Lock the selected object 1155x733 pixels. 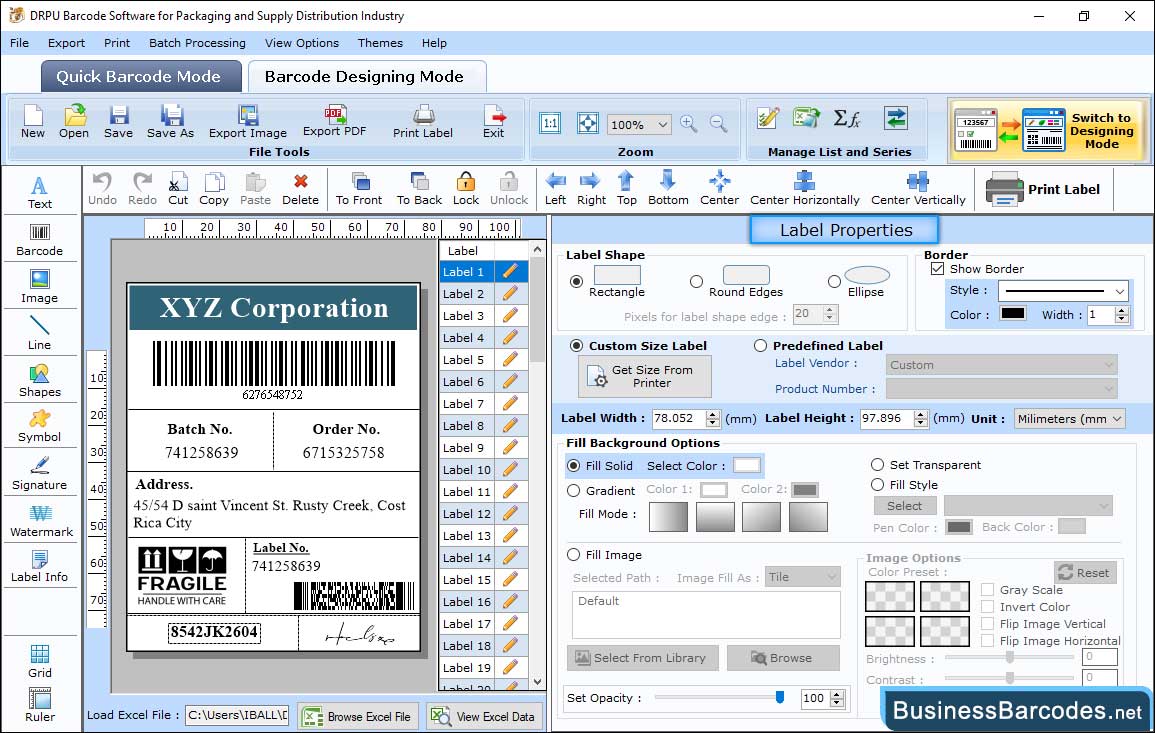click(x=466, y=189)
